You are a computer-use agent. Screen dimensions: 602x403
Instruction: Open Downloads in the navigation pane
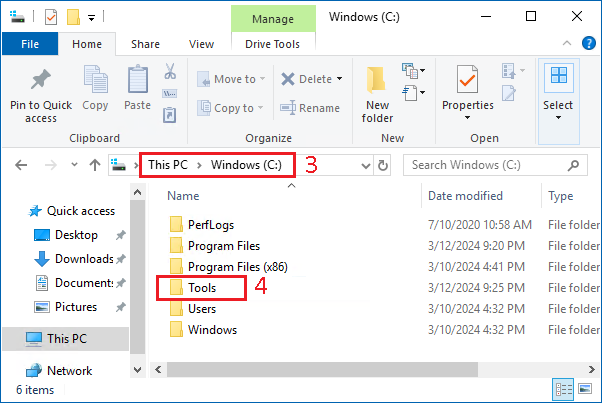pyautogui.click(x=74, y=259)
